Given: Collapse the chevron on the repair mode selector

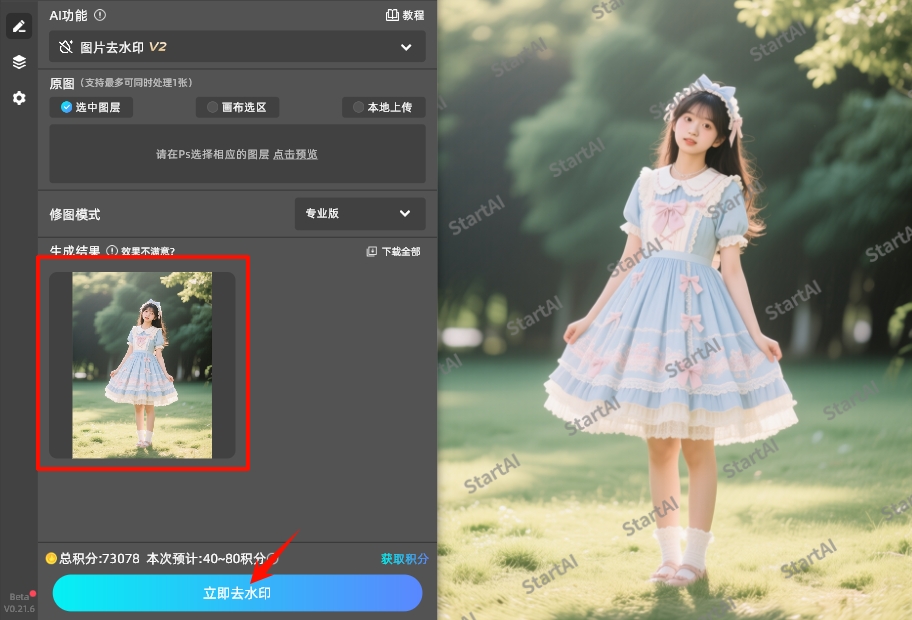Looking at the screenshot, I should click(405, 213).
